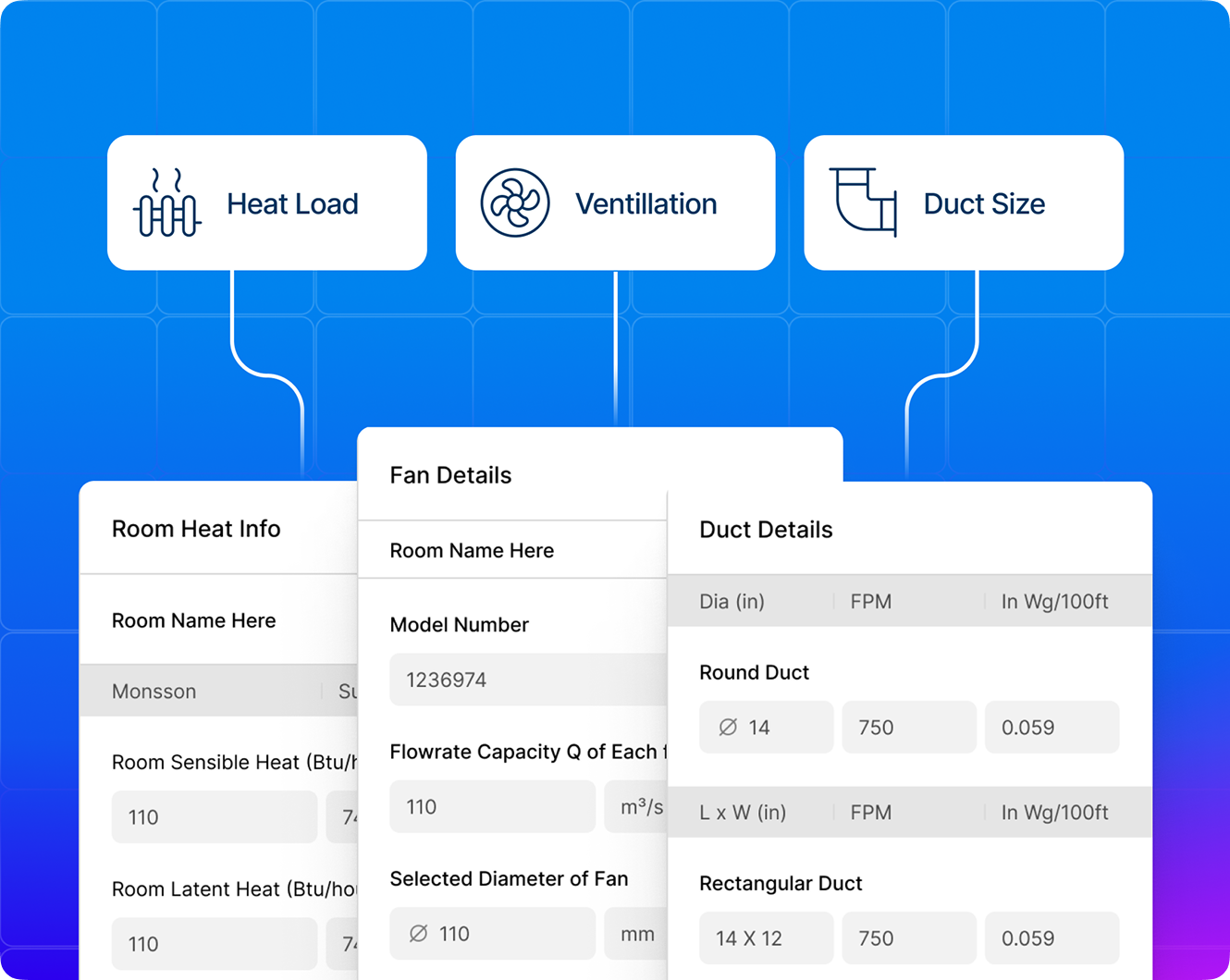1230x980 pixels.
Task: Select the Dia (in) column header
Action: tap(732, 602)
